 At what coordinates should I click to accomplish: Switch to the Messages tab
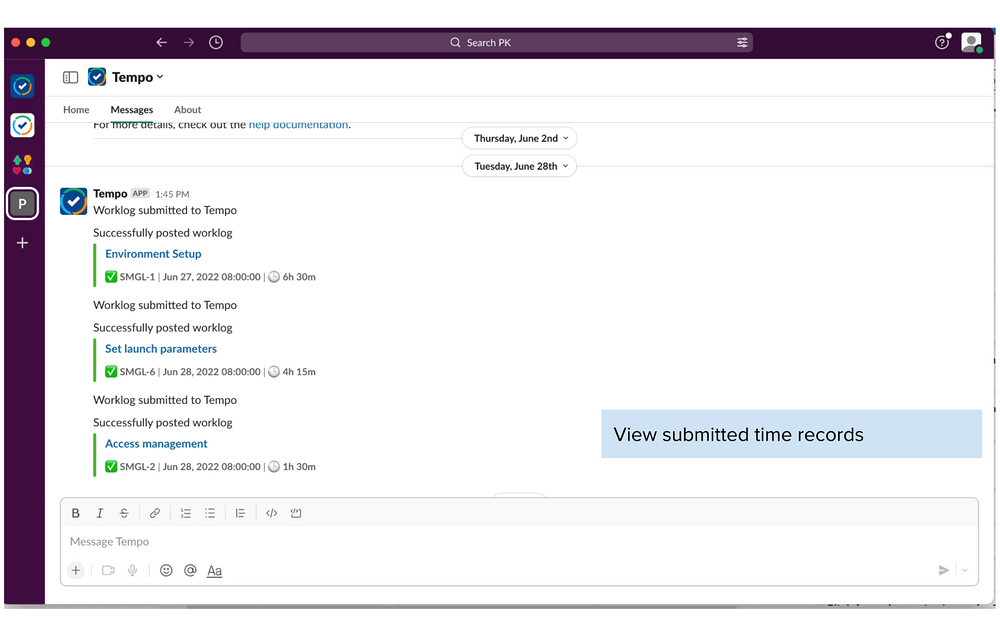(x=131, y=110)
